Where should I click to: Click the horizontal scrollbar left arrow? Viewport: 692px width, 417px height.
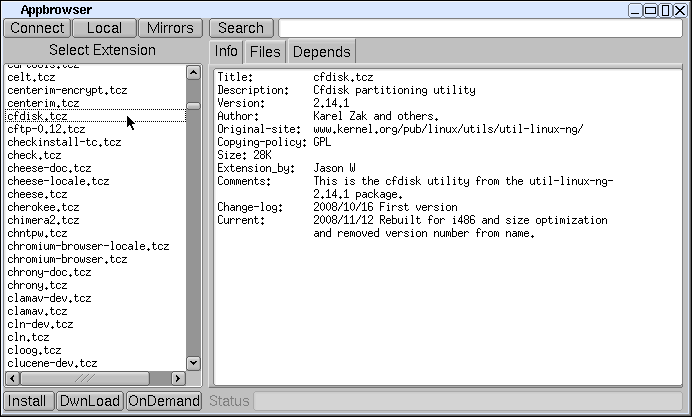pos(13,379)
